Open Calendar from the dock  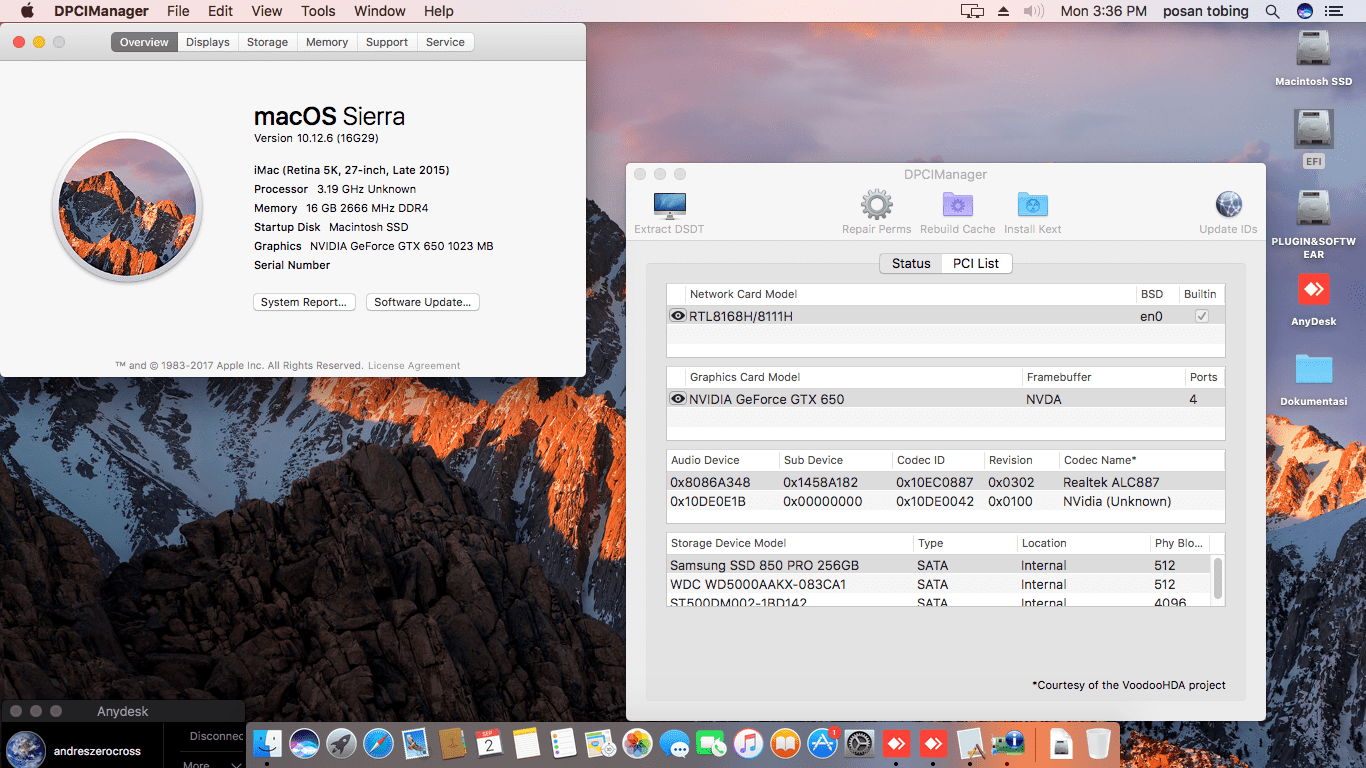tap(489, 743)
